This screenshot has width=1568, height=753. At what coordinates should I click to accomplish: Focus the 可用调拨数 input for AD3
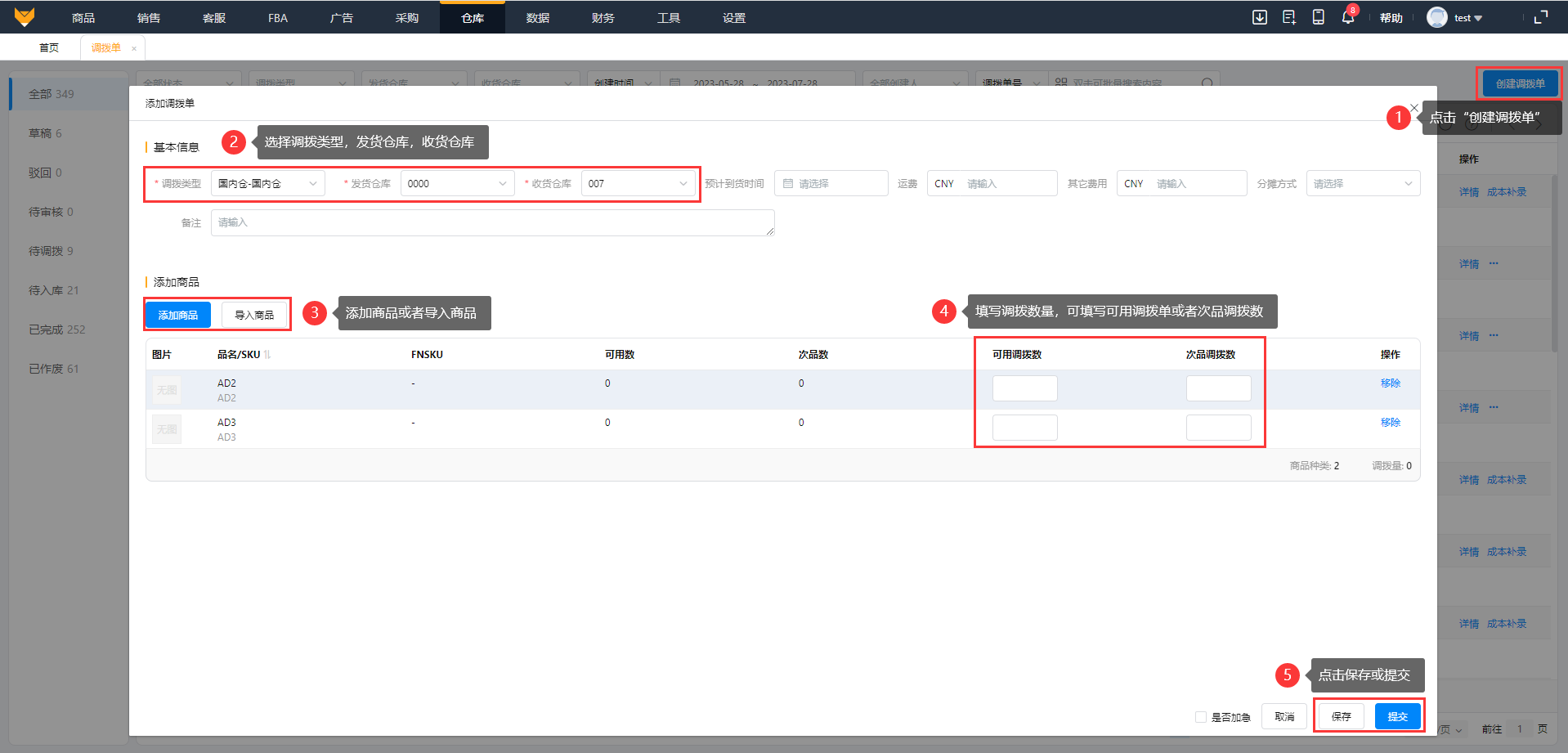click(1025, 428)
